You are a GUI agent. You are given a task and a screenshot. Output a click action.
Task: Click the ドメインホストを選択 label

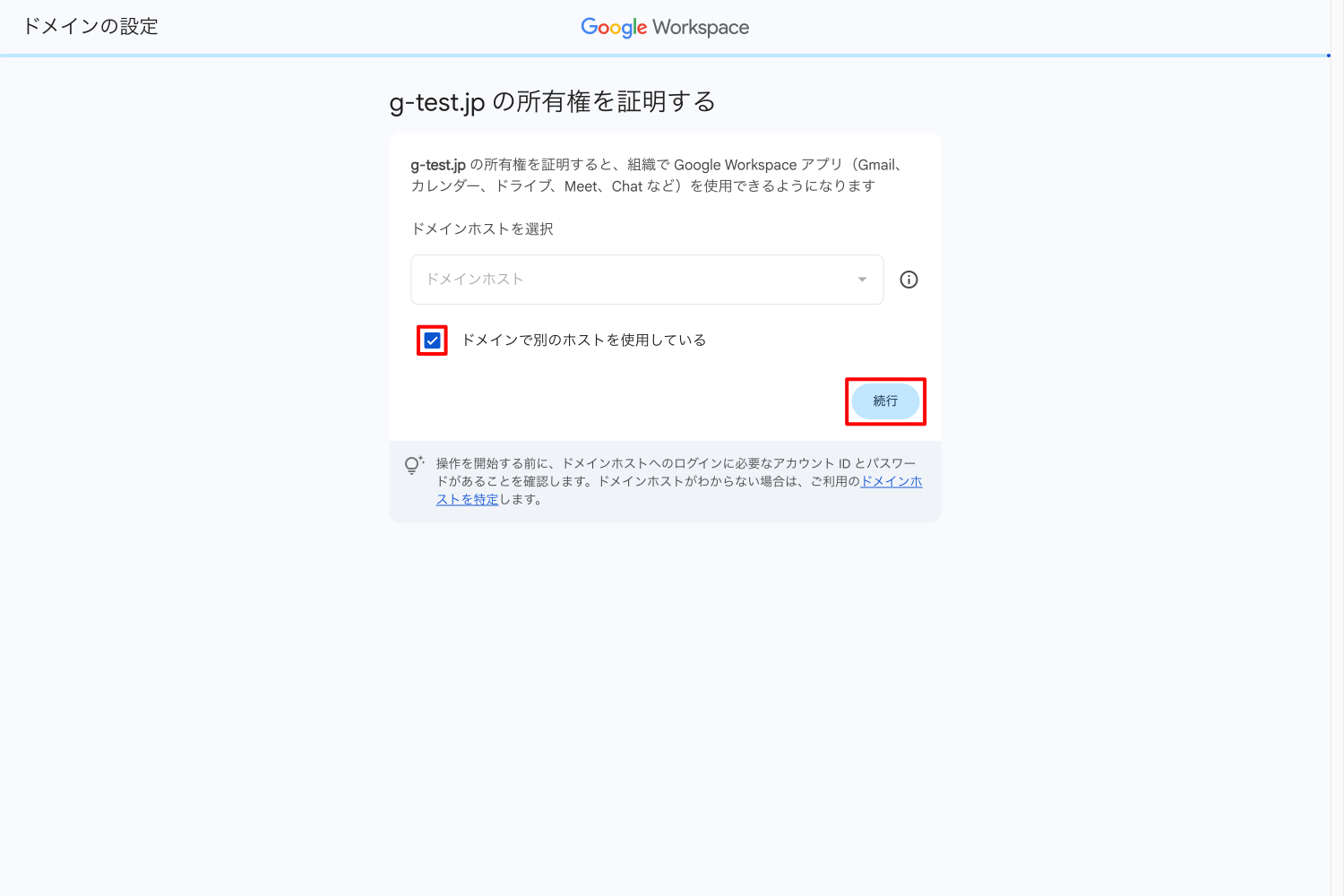(482, 229)
